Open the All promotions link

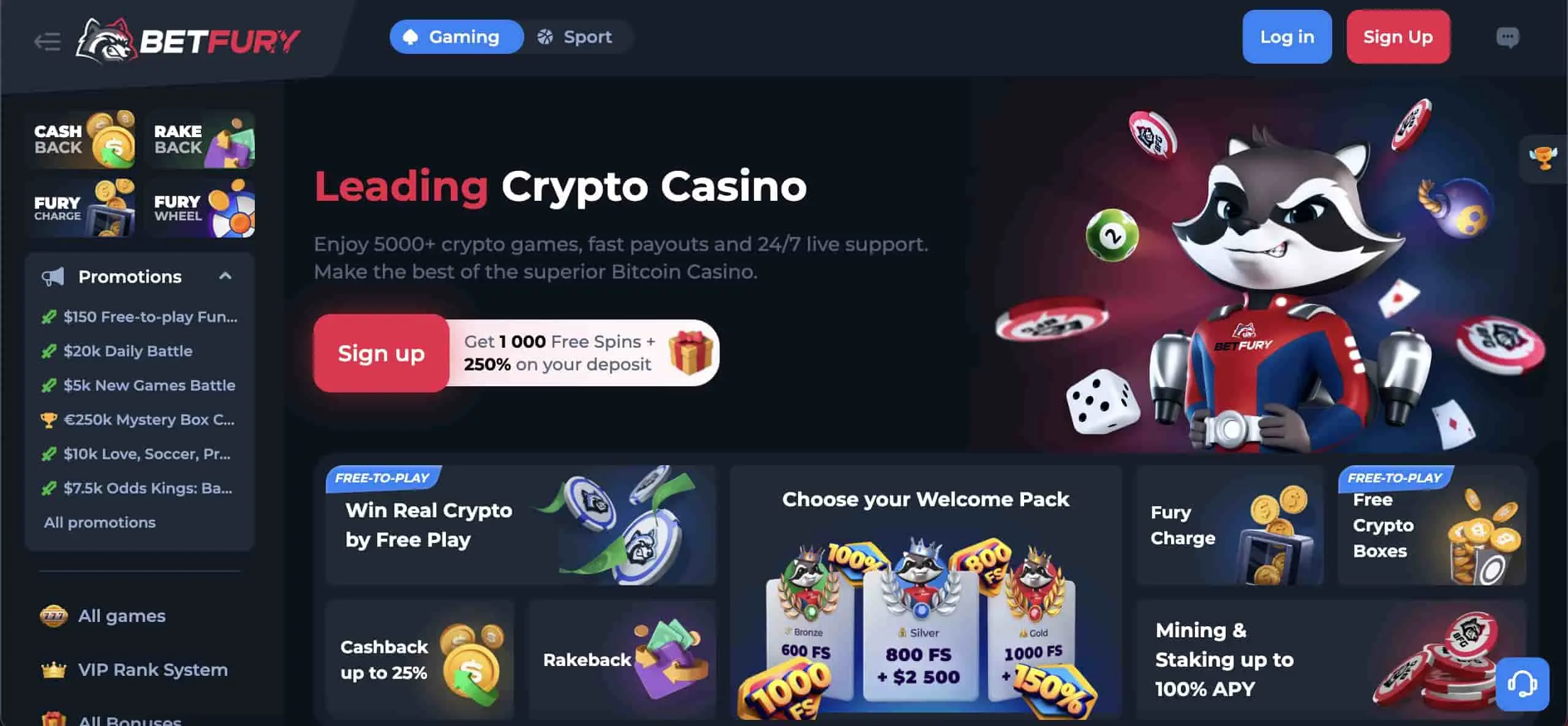tap(100, 522)
